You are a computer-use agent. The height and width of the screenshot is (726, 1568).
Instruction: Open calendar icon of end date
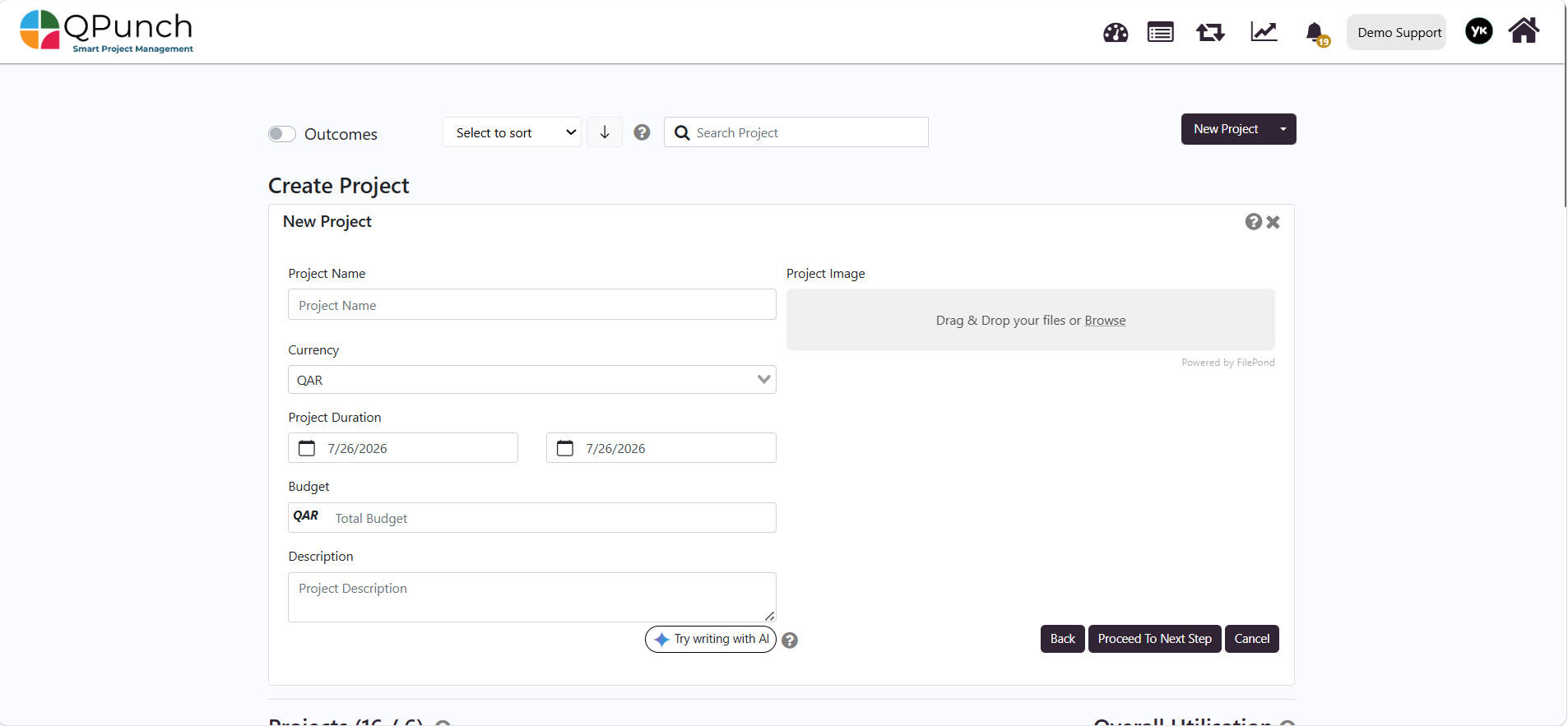(x=565, y=448)
